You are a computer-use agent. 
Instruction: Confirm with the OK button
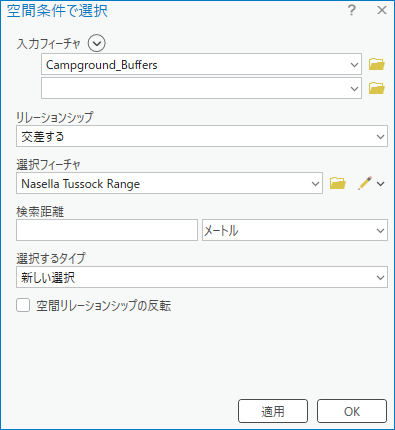[352, 411]
